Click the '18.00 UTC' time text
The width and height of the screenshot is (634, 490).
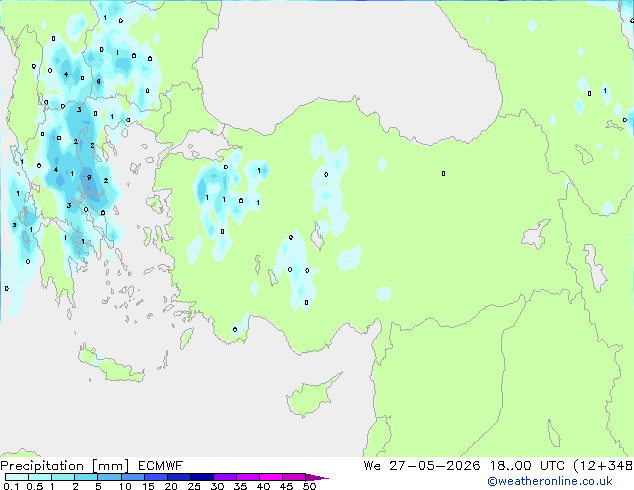click(527, 466)
